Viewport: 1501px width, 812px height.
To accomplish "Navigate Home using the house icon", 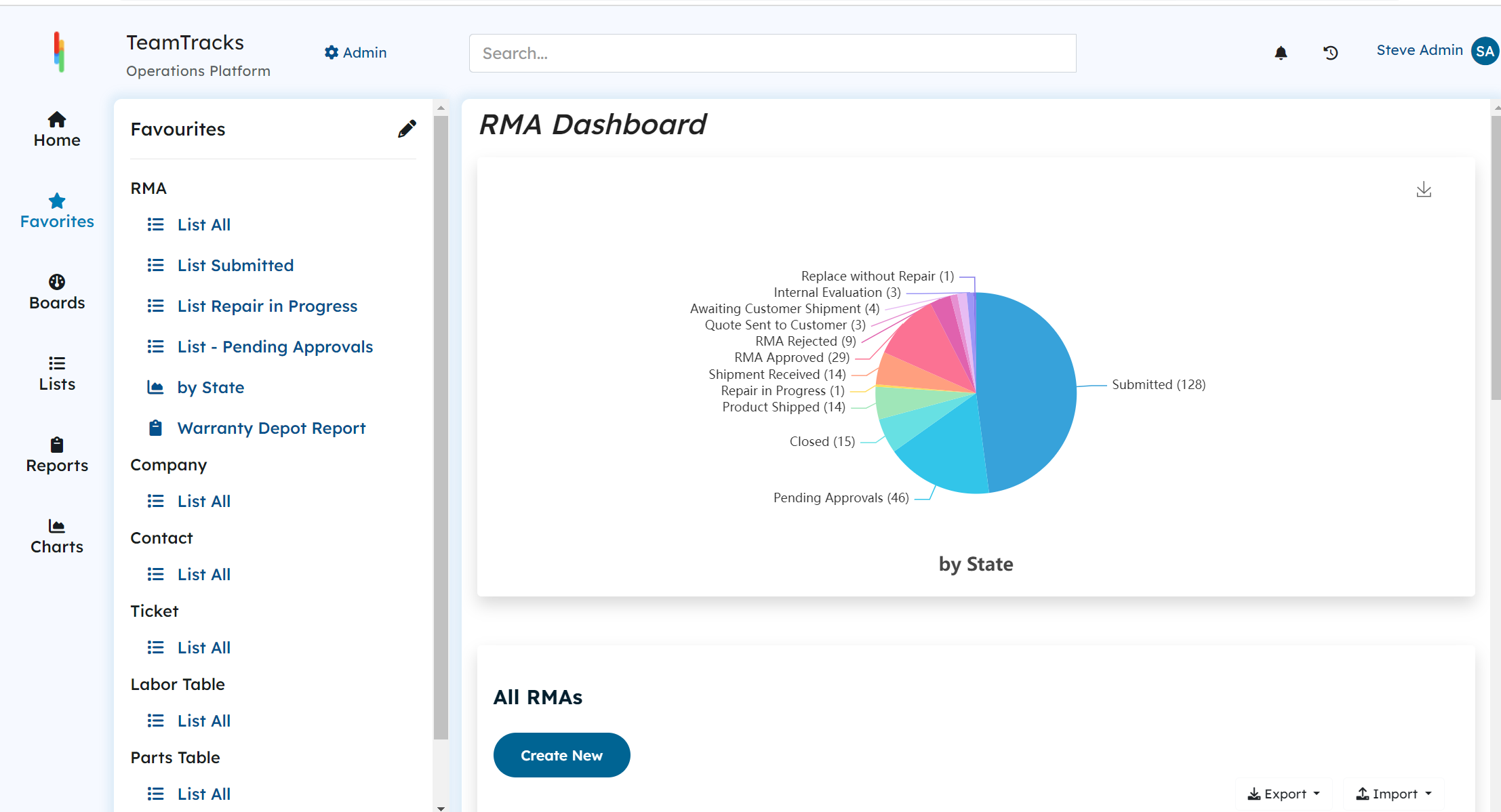I will [x=56, y=129].
